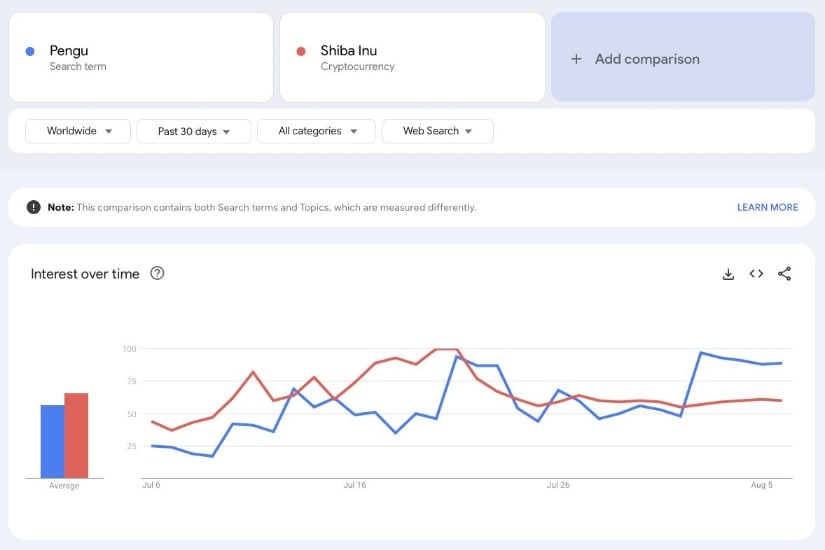This screenshot has height=550, width=825.
Task: Edit the Pengu search term field
Action: point(141,57)
